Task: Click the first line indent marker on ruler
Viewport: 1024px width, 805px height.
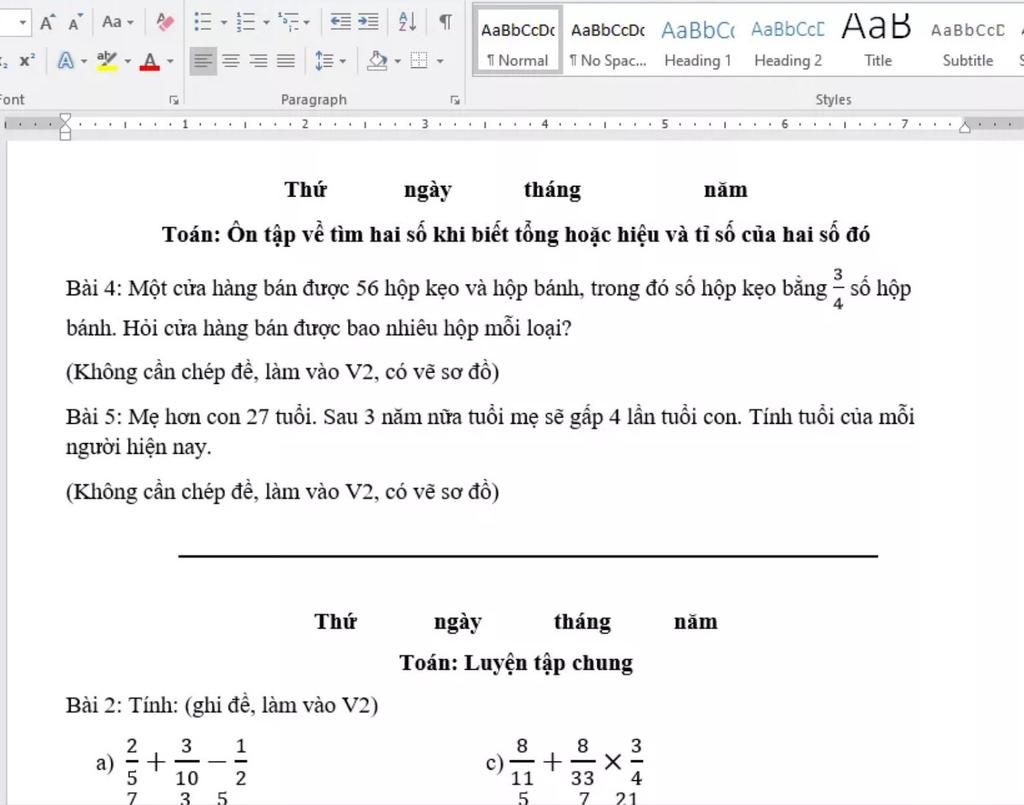Action: (x=65, y=119)
